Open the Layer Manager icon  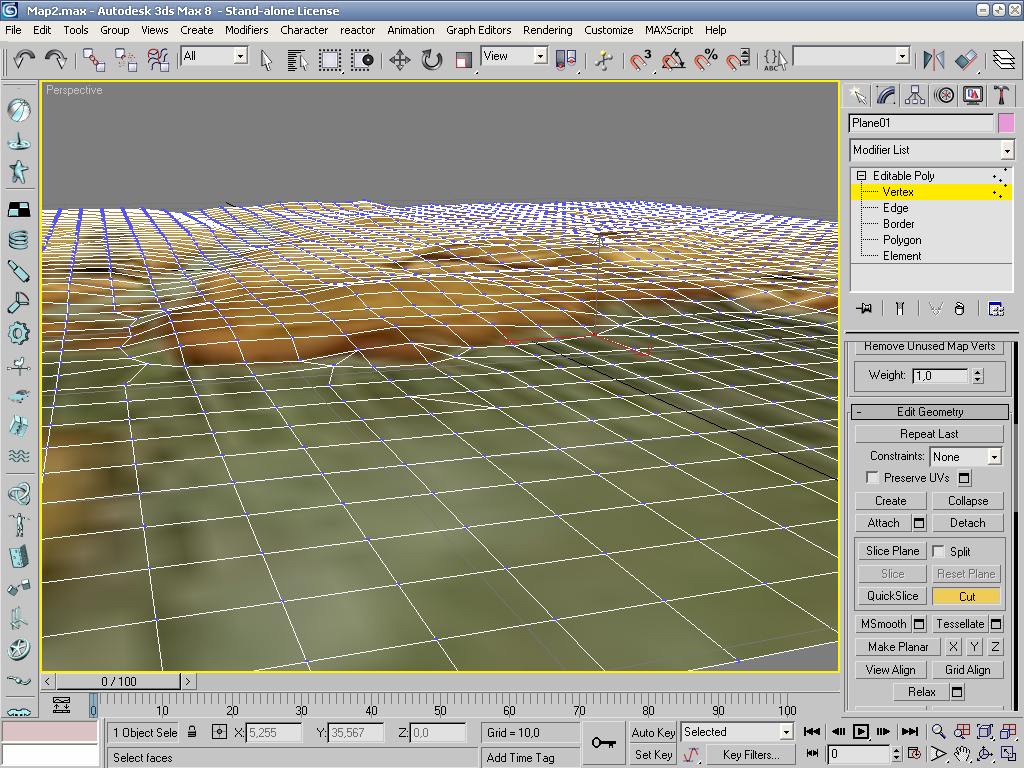[1004, 60]
